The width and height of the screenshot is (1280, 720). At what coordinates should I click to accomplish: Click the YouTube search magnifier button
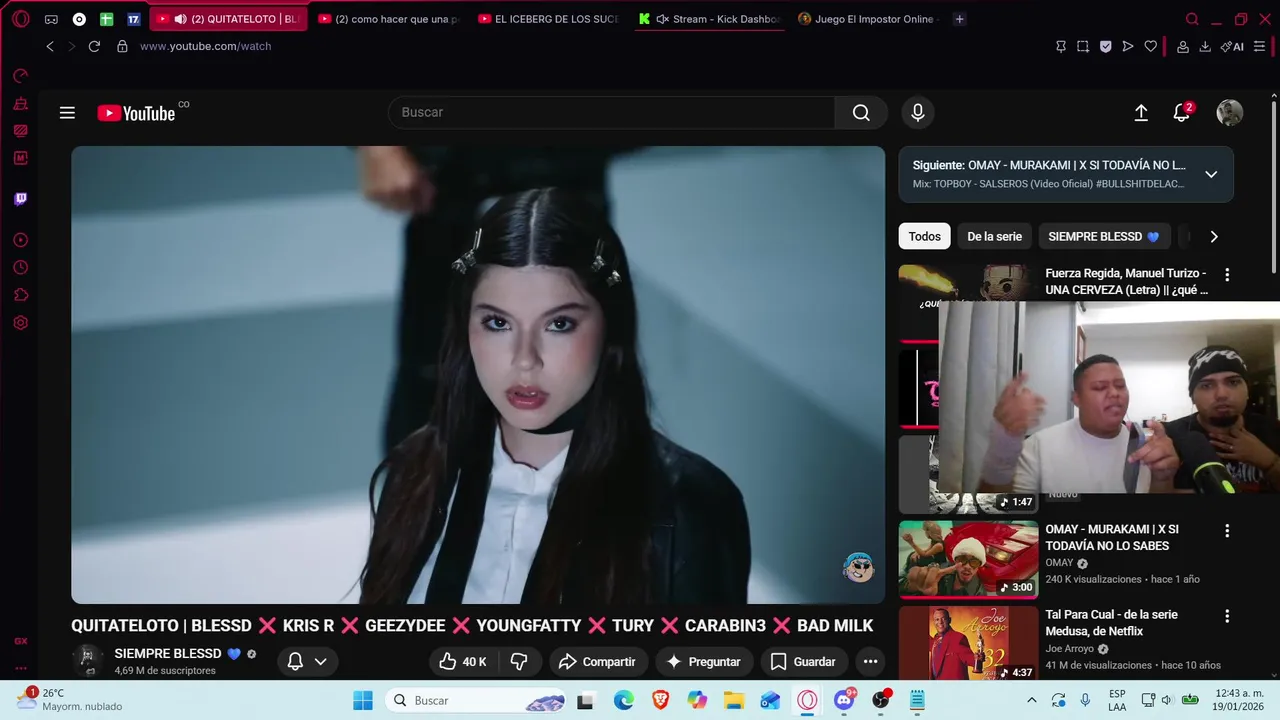click(x=861, y=112)
